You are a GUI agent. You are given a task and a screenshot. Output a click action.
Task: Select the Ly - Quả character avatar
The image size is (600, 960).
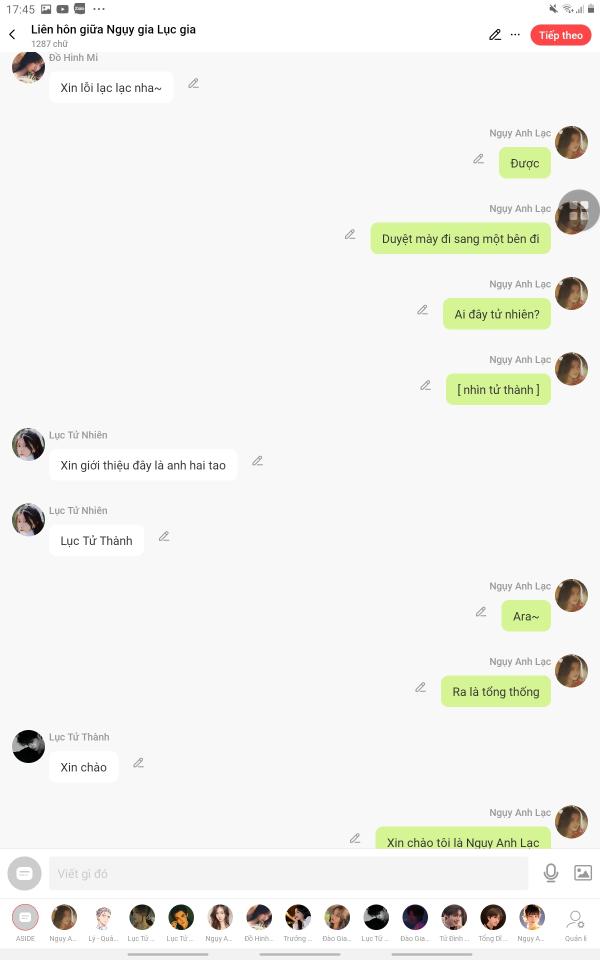click(x=103, y=922)
